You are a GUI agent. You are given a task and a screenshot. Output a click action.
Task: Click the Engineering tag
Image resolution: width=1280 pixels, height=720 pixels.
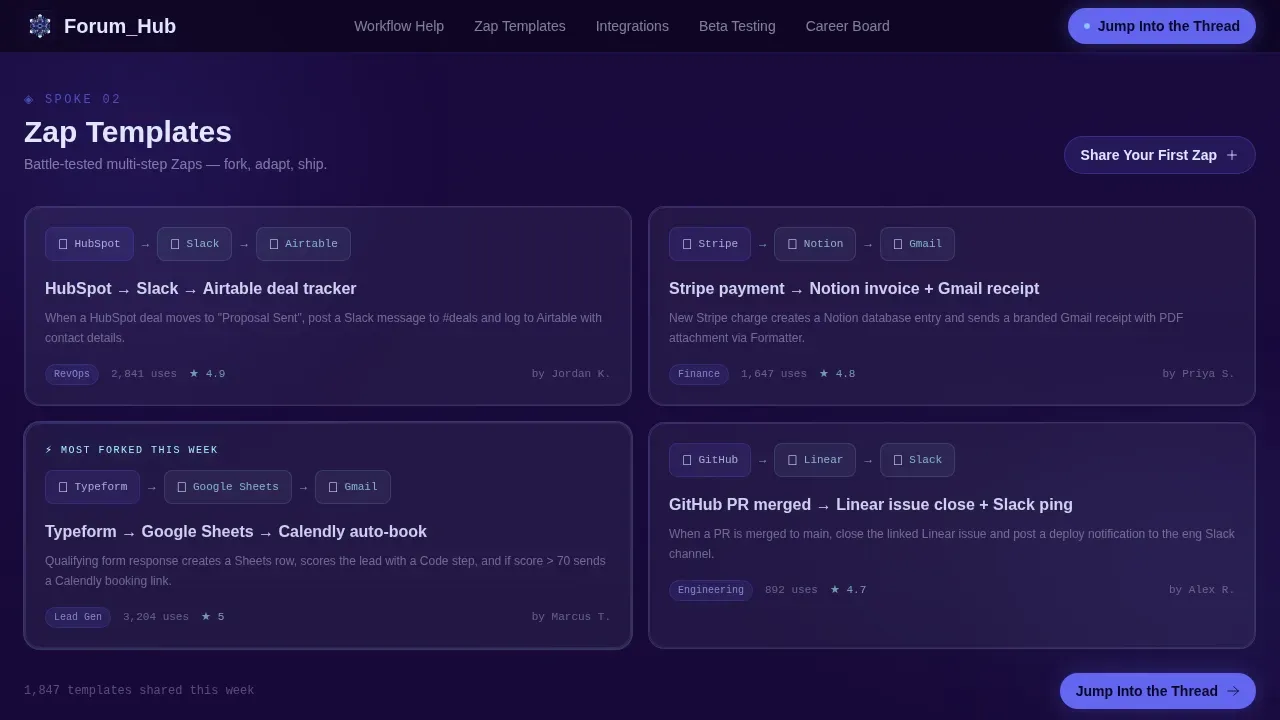(711, 590)
